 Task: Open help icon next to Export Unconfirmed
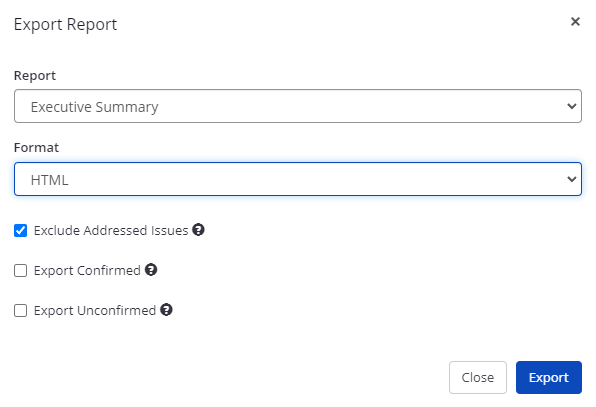(x=166, y=310)
